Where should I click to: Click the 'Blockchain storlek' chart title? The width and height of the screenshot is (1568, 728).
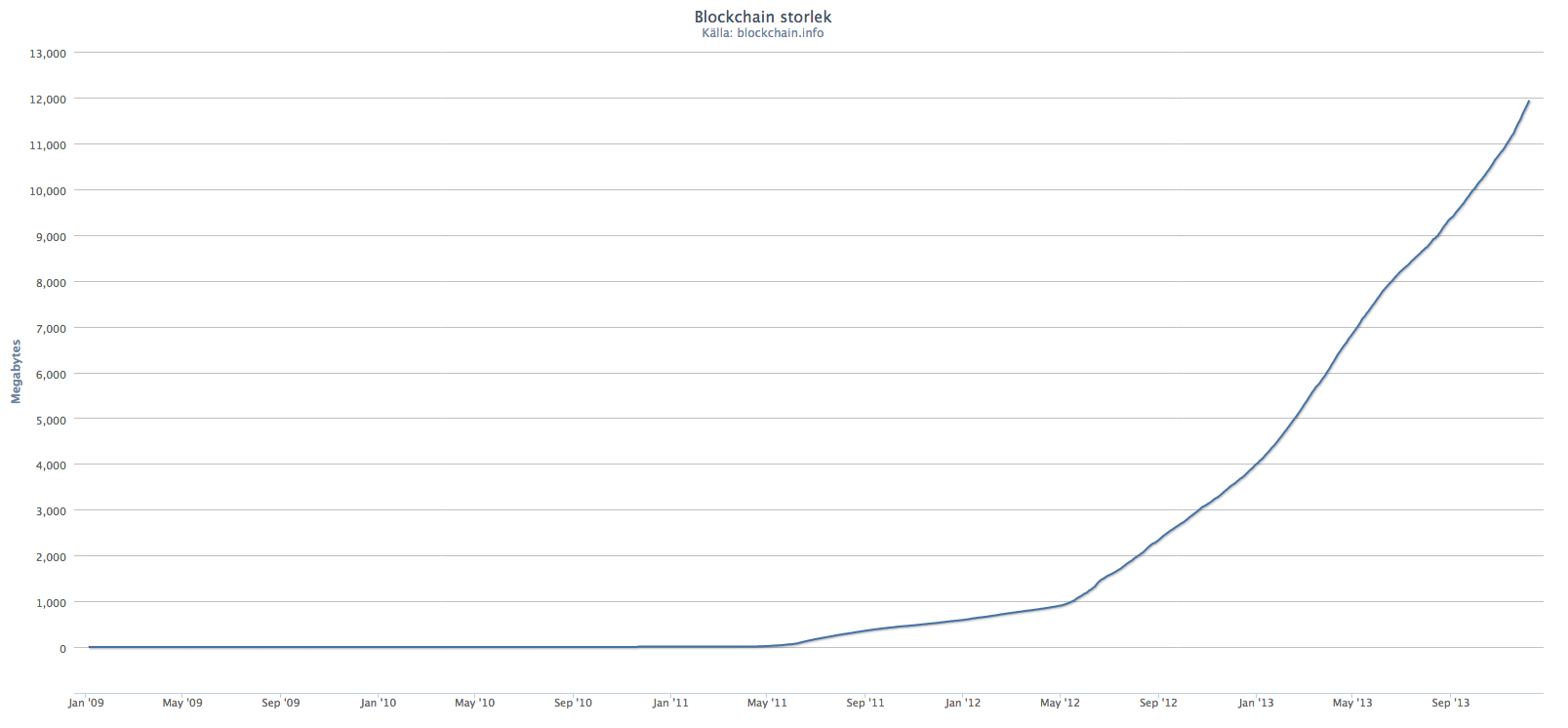tap(762, 17)
